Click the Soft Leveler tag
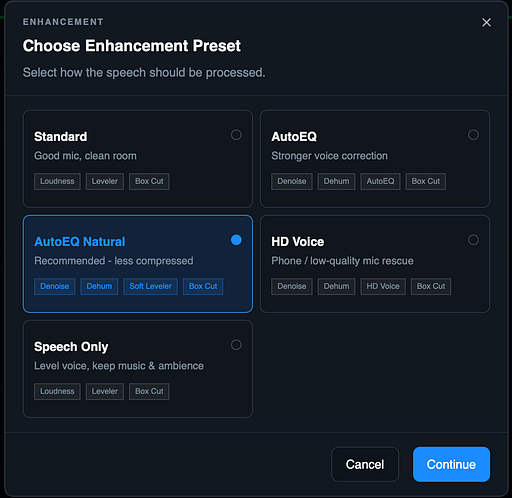This screenshot has height=498, width=512. click(150, 286)
